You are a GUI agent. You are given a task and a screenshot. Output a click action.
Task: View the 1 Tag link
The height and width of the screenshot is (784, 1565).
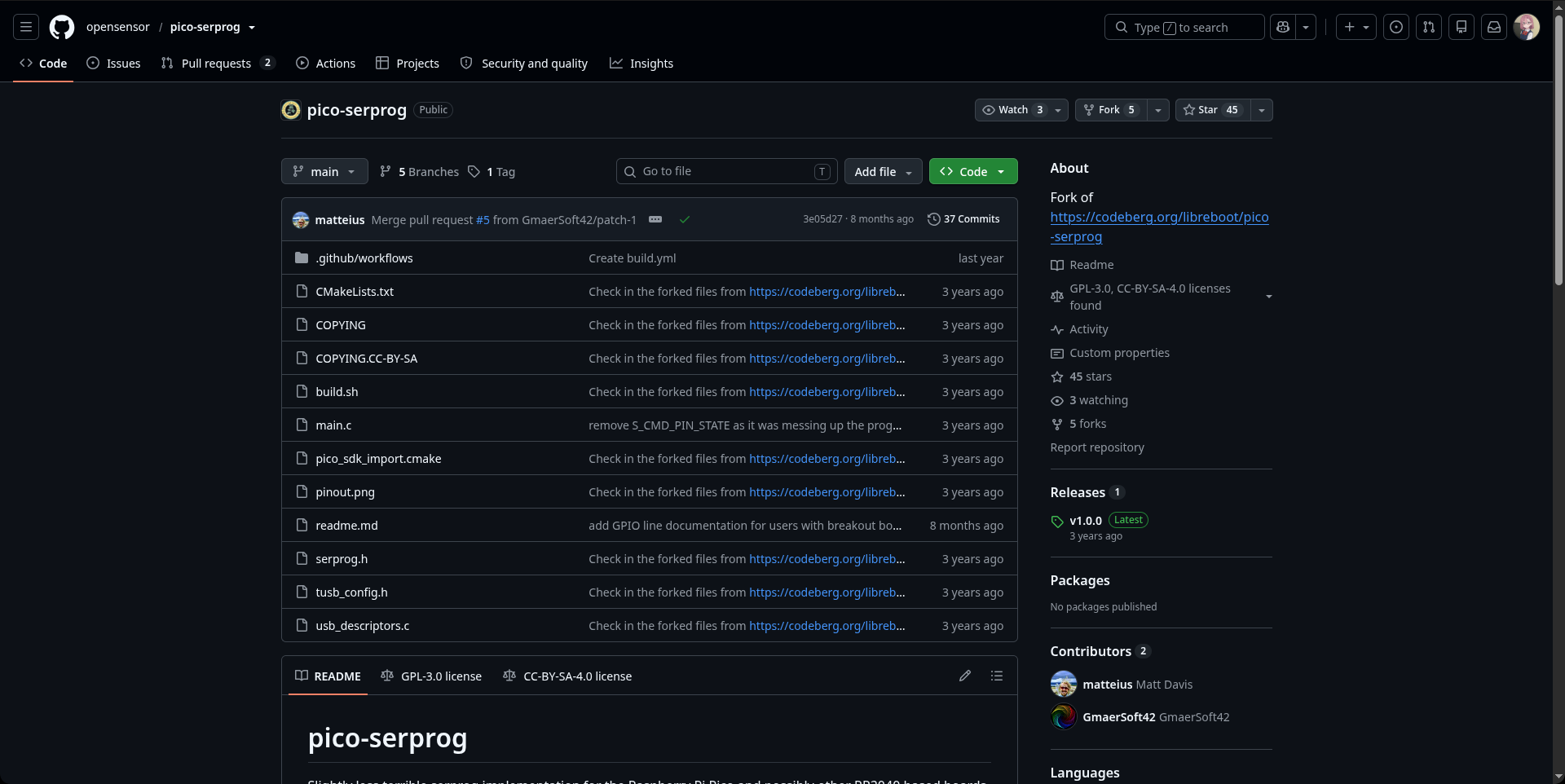point(492,172)
